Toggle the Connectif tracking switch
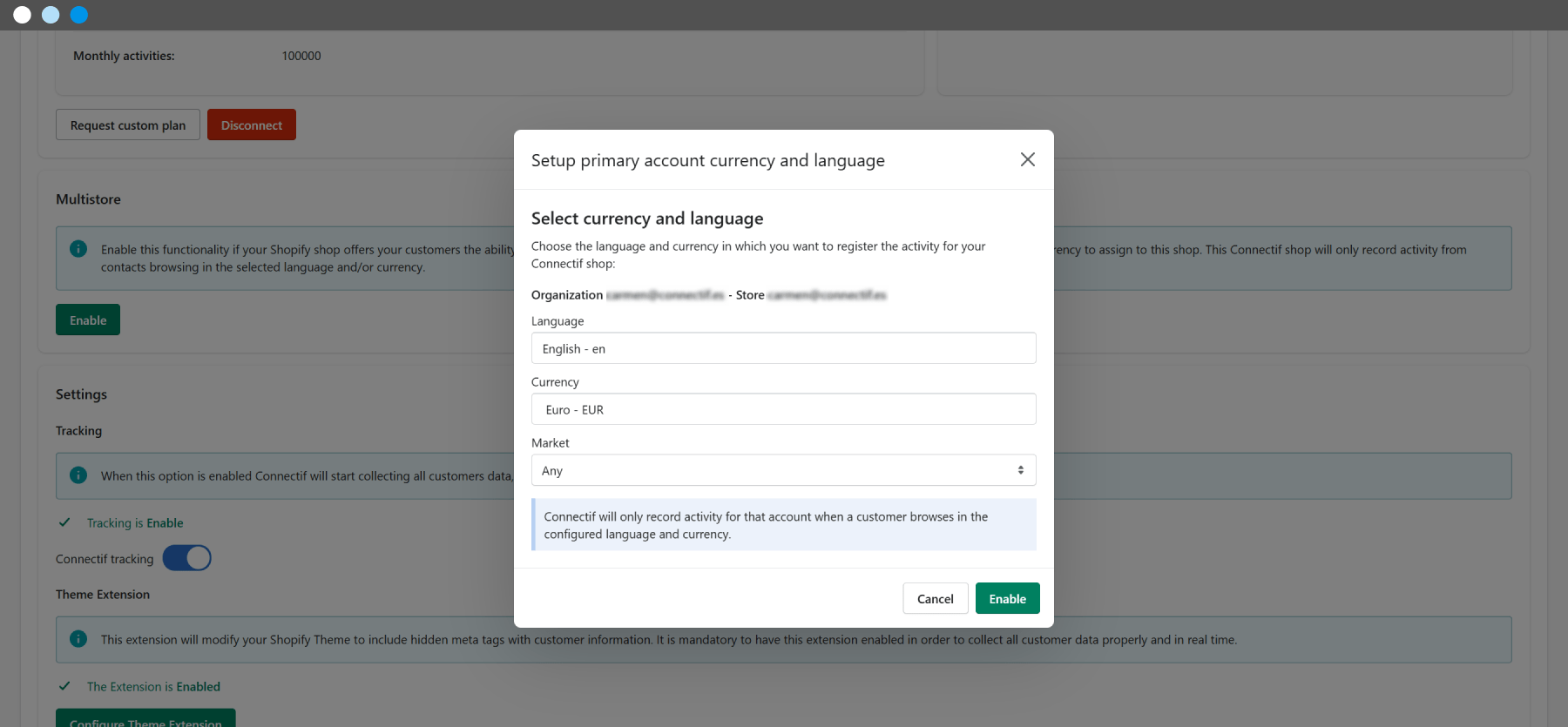1568x727 pixels. click(x=187, y=558)
